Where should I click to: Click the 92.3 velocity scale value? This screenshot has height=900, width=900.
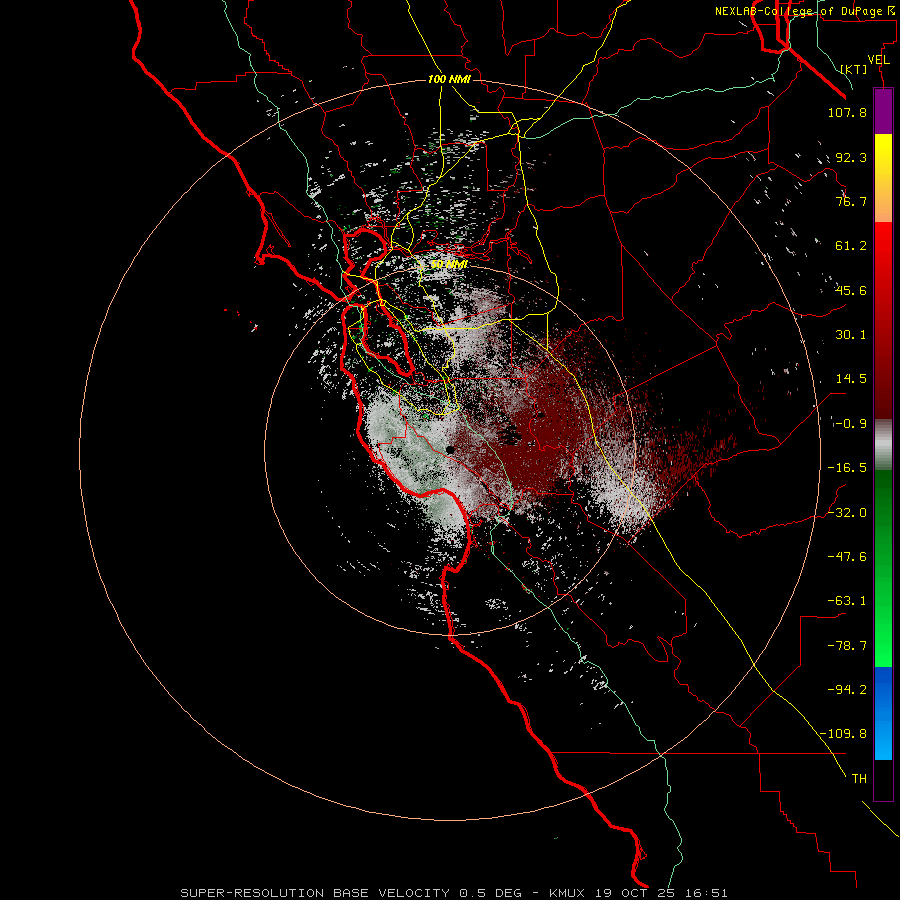point(851,157)
